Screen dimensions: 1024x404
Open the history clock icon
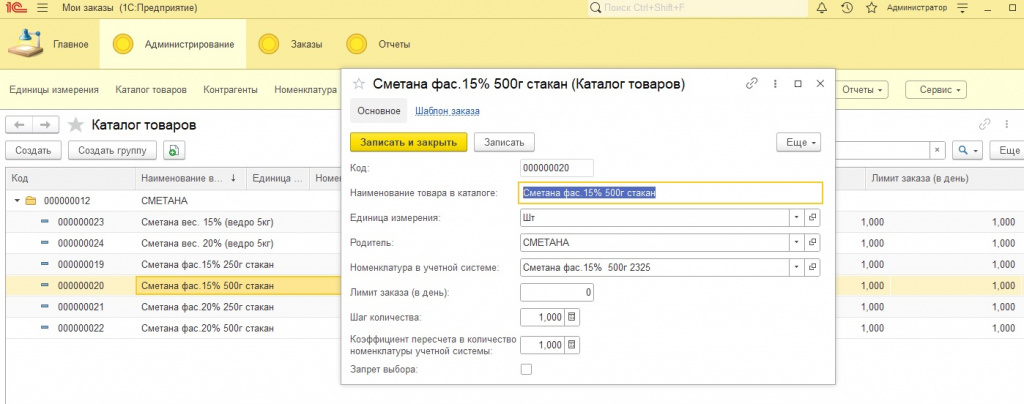tap(846, 8)
